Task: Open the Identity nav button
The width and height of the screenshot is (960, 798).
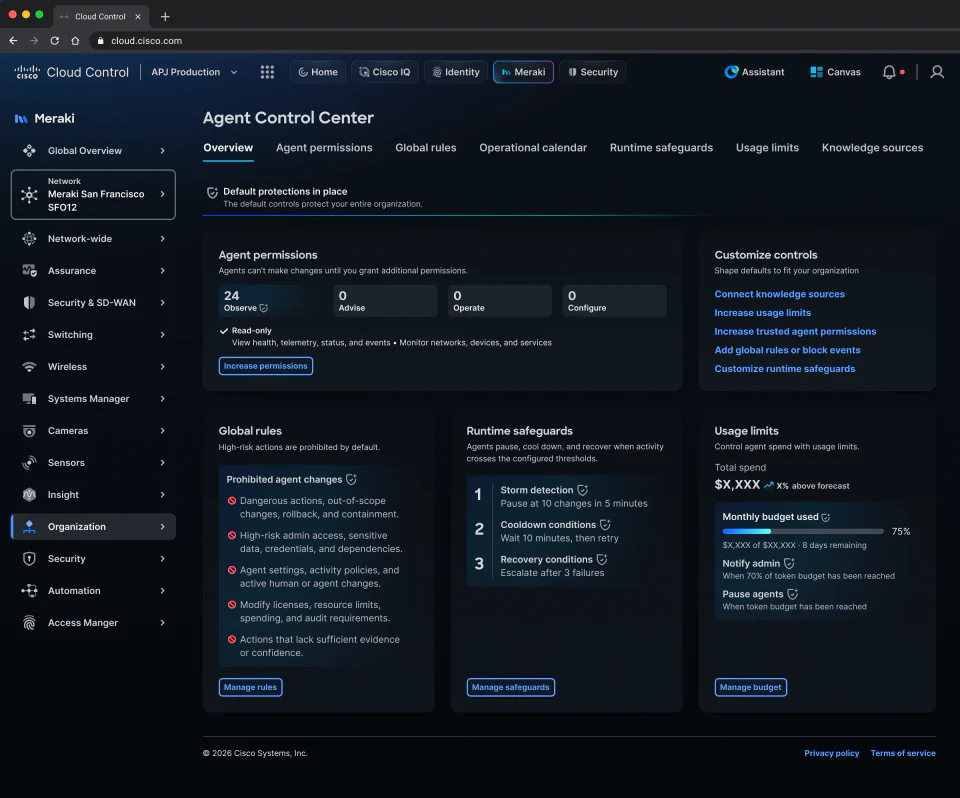Action: [456, 72]
